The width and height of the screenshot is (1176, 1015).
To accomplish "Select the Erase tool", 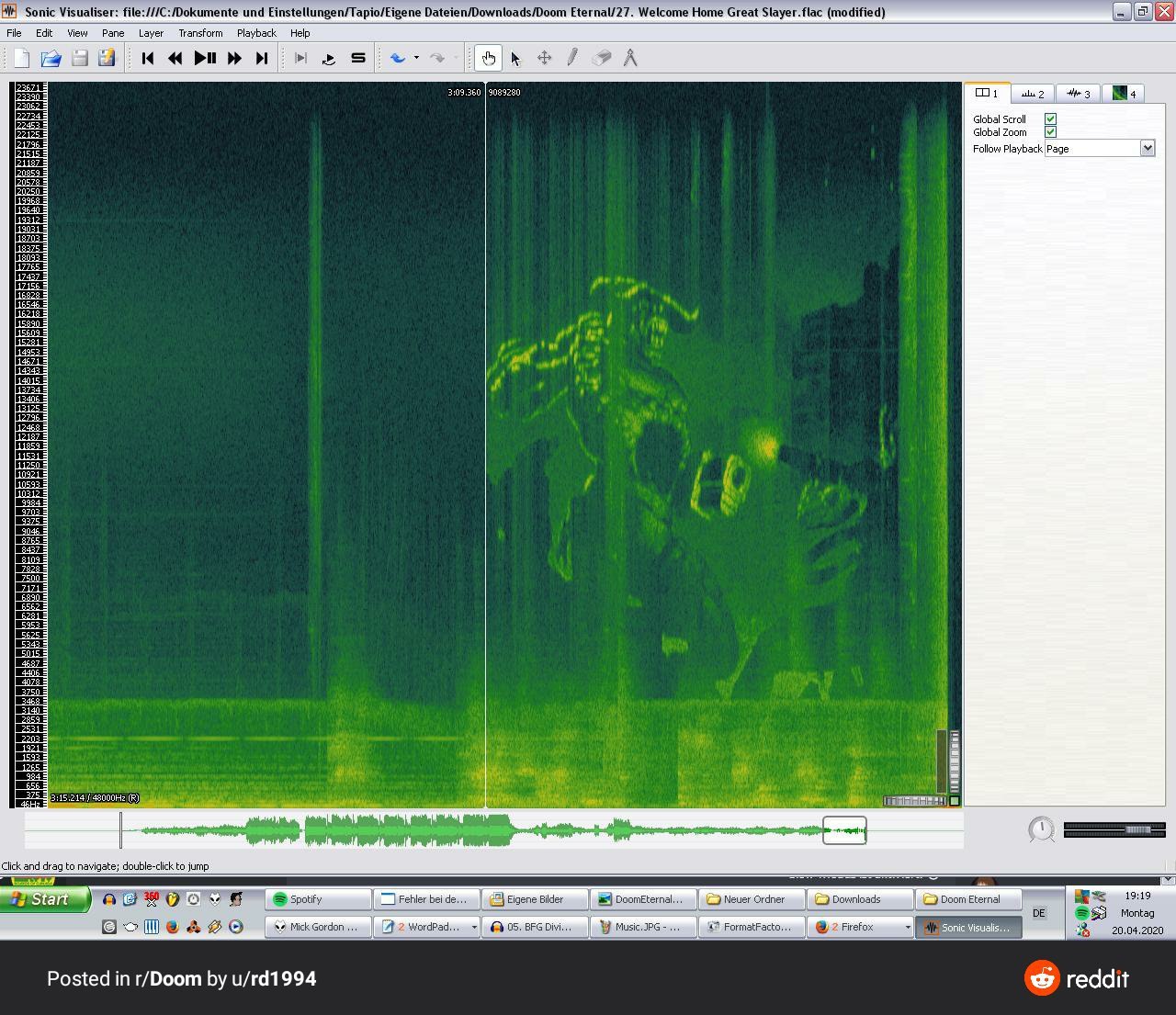I will click(602, 58).
